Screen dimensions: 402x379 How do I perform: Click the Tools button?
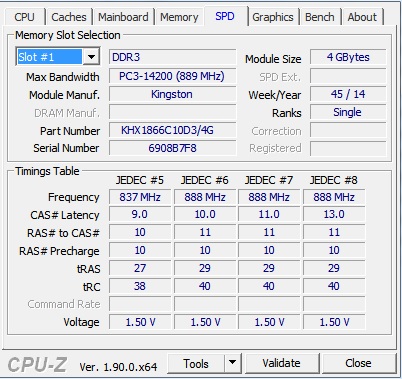point(196,363)
